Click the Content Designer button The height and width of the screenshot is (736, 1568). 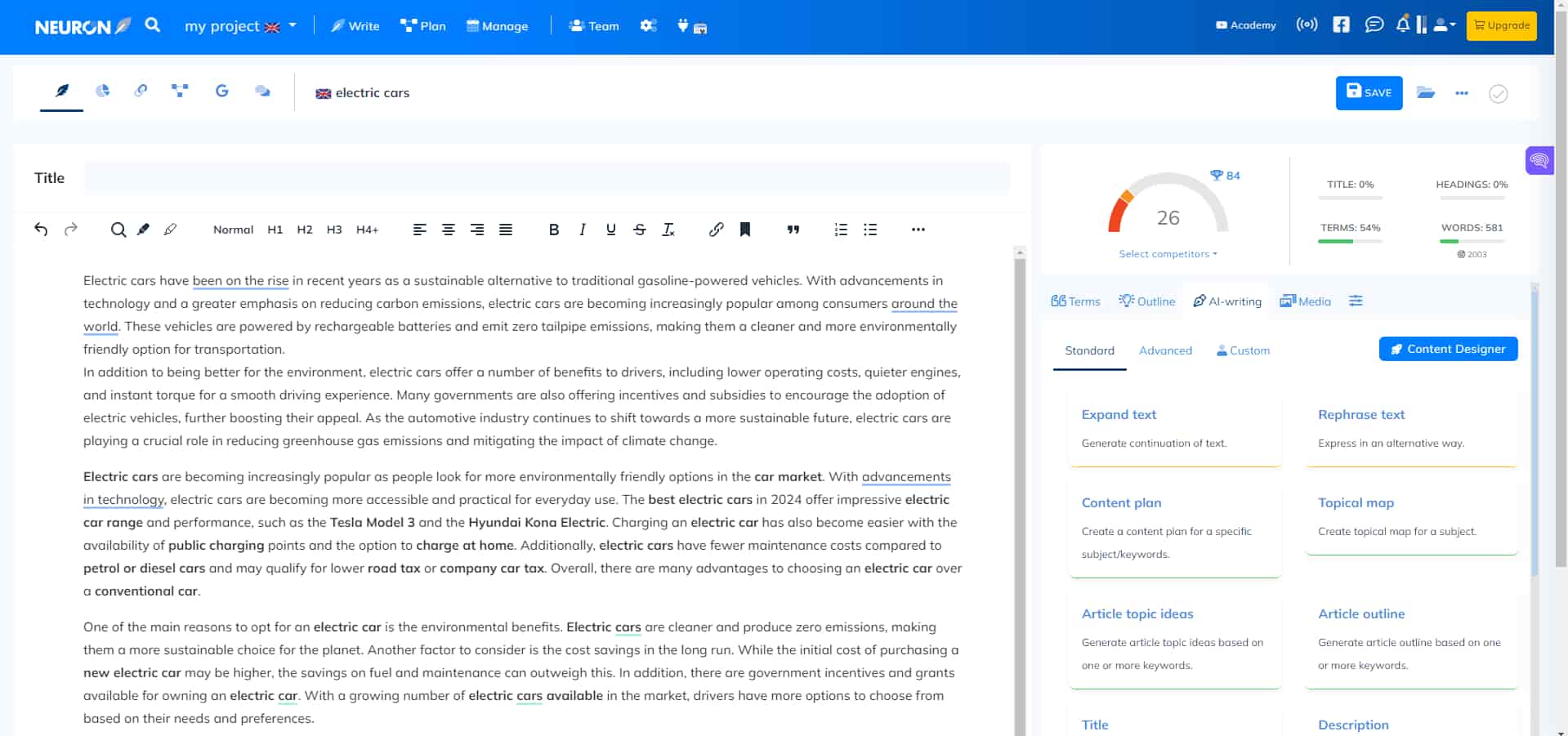[1448, 349]
